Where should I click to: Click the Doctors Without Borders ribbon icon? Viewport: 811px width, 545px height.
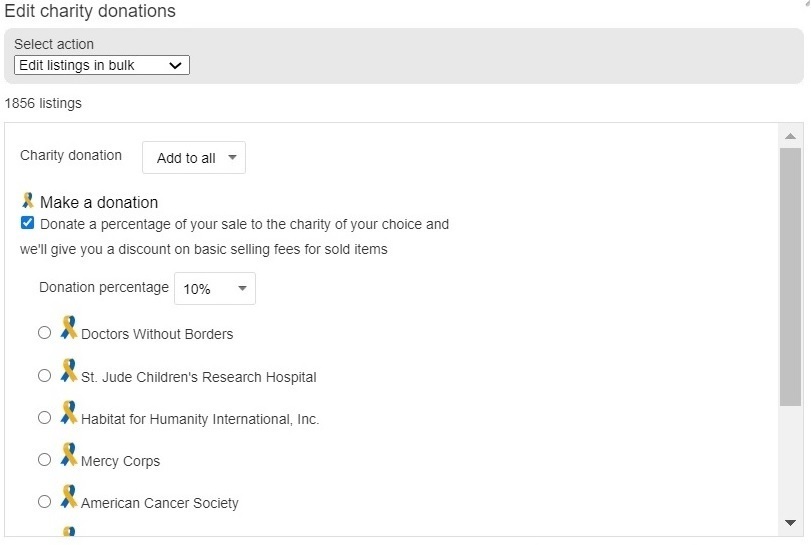point(68,327)
